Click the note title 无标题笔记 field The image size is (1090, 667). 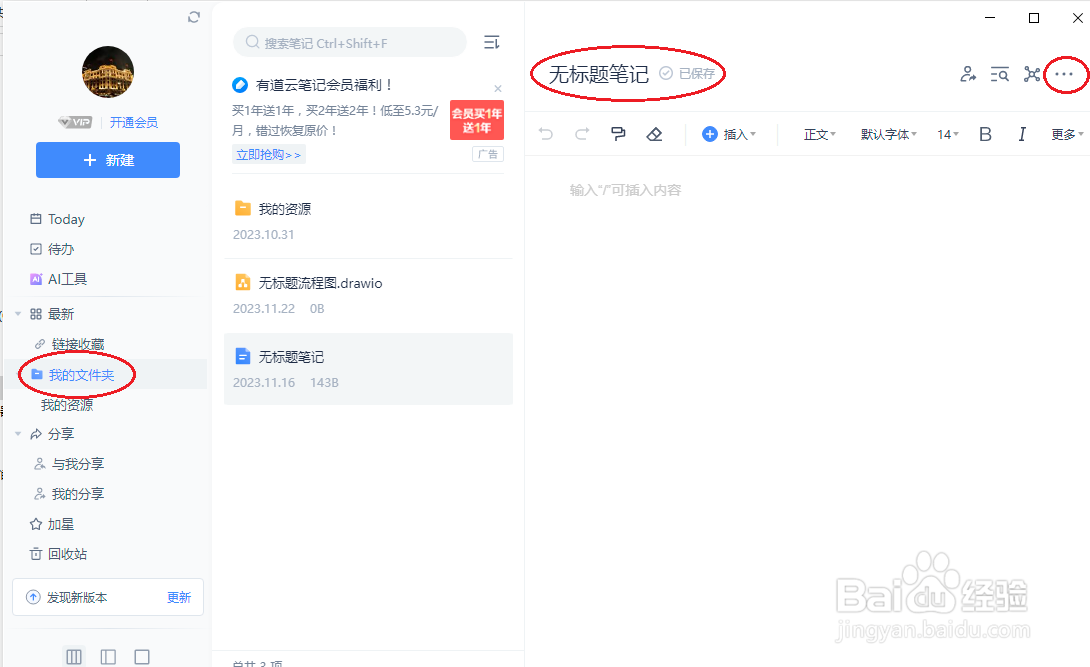click(x=599, y=74)
